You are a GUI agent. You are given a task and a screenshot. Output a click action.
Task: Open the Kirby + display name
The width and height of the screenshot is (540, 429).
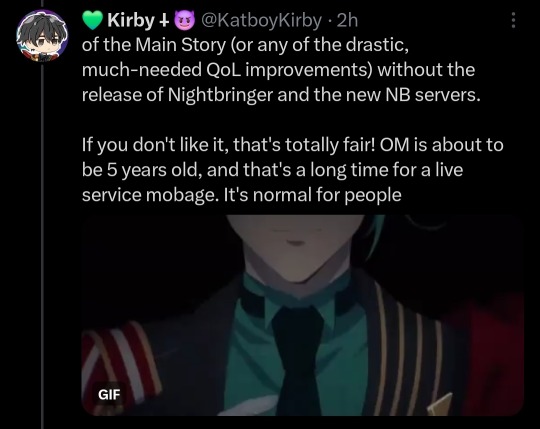[138, 20]
